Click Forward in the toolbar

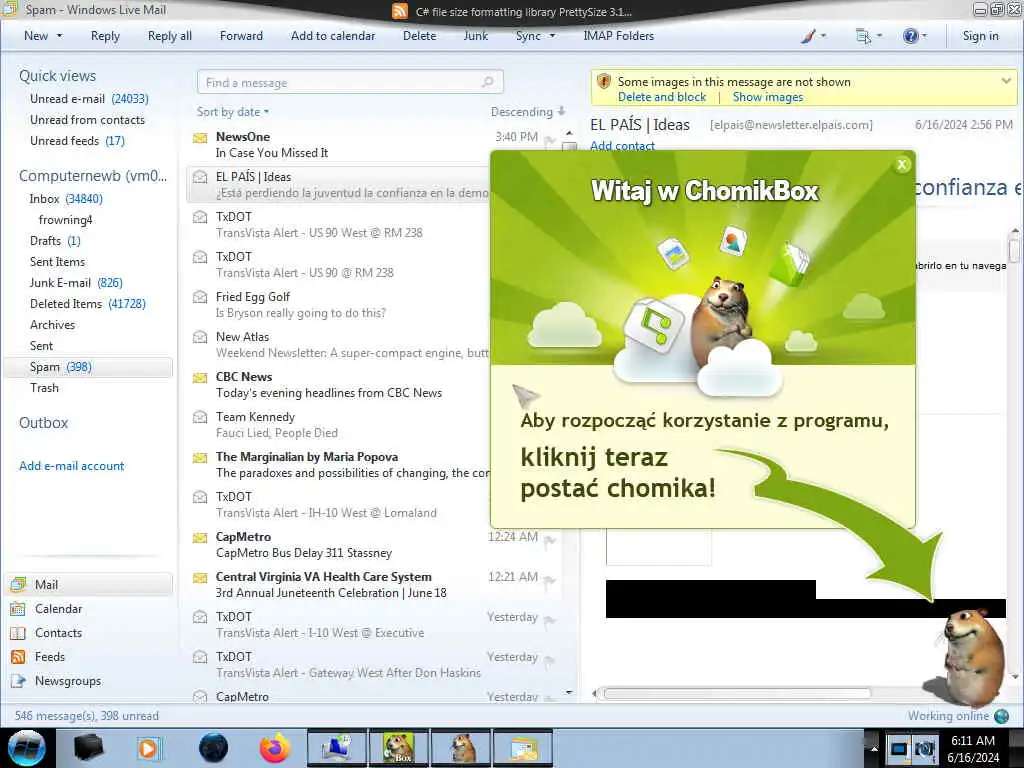coord(241,36)
